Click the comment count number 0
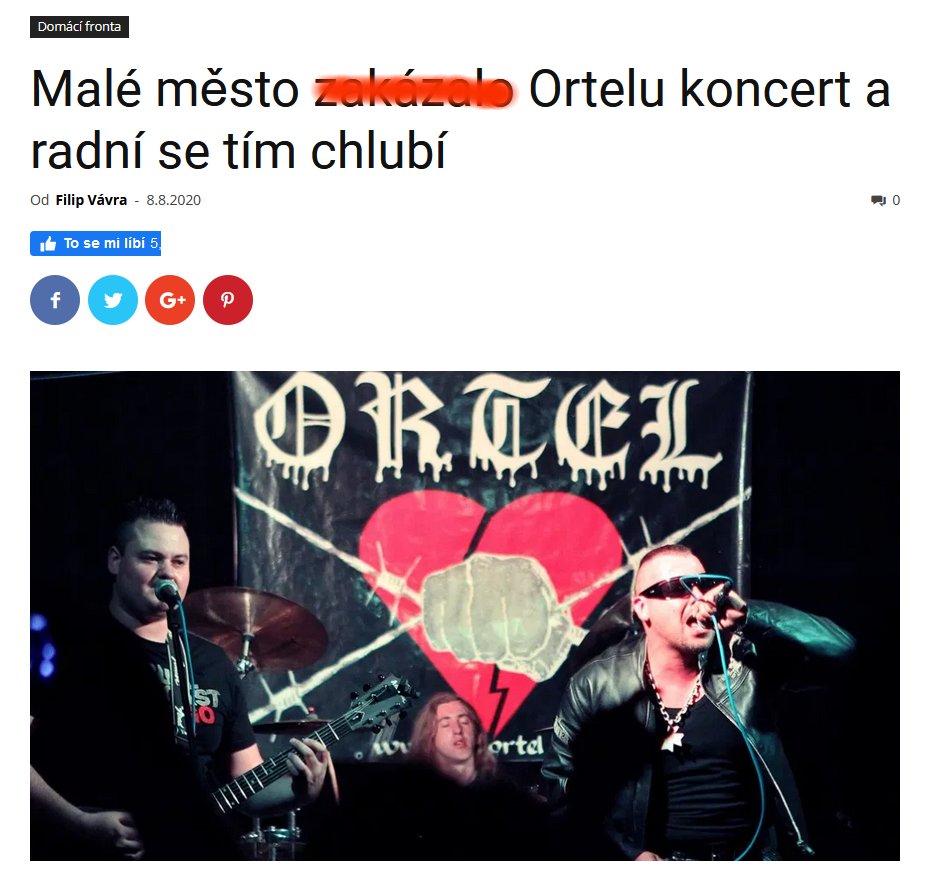This screenshot has height=876, width=932. [x=896, y=200]
